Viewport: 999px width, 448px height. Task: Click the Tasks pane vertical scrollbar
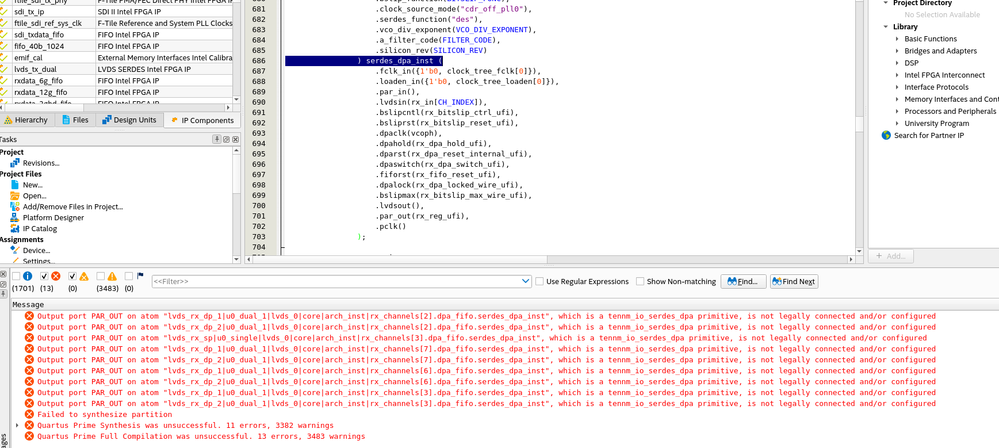pos(237,205)
